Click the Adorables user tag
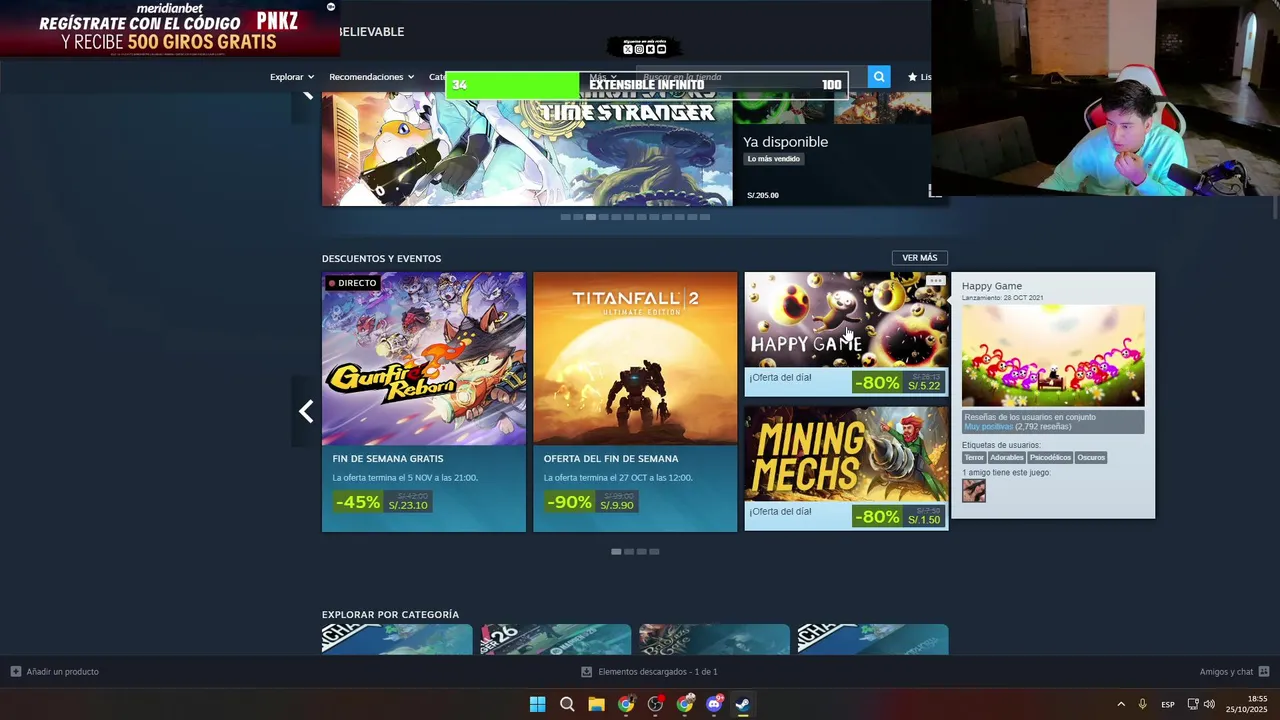Image resolution: width=1280 pixels, height=720 pixels. (1007, 458)
